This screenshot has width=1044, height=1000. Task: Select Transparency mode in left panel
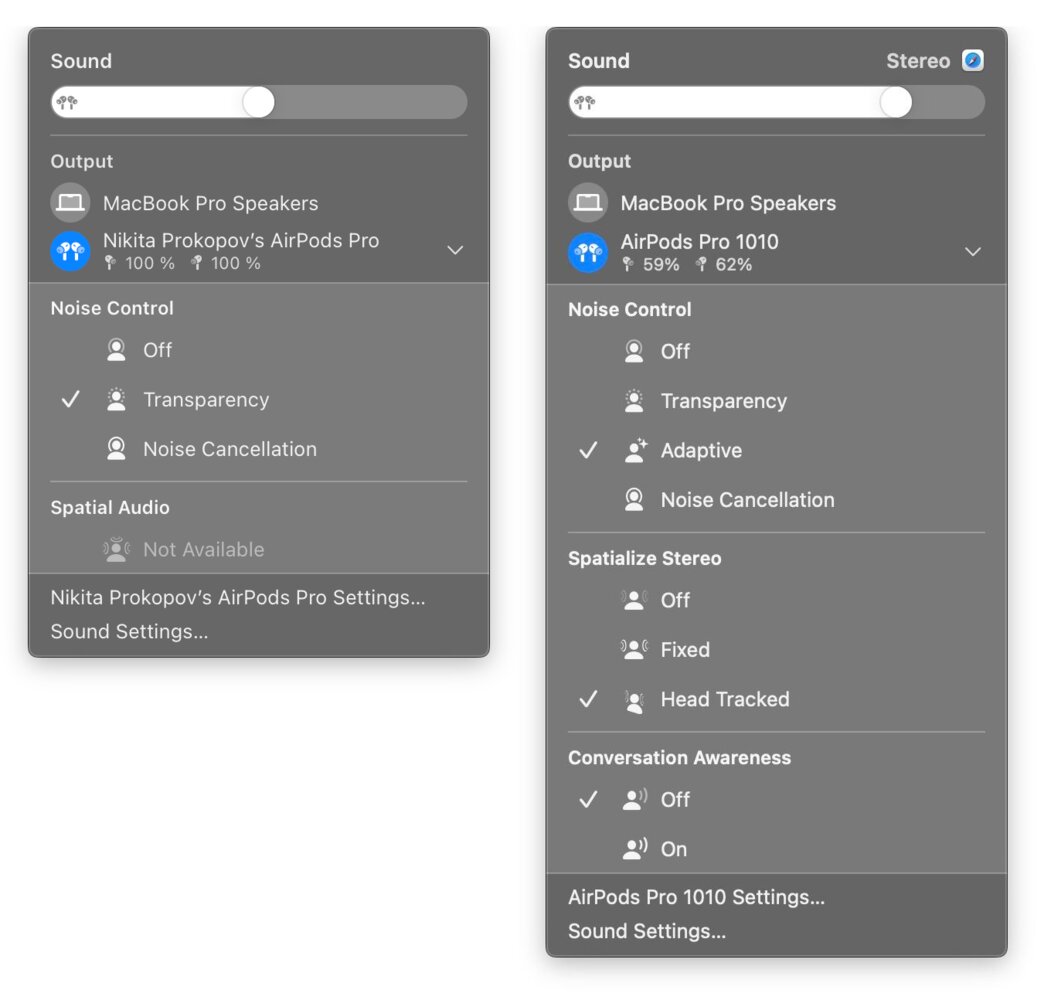pyautogui.click(x=258, y=399)
